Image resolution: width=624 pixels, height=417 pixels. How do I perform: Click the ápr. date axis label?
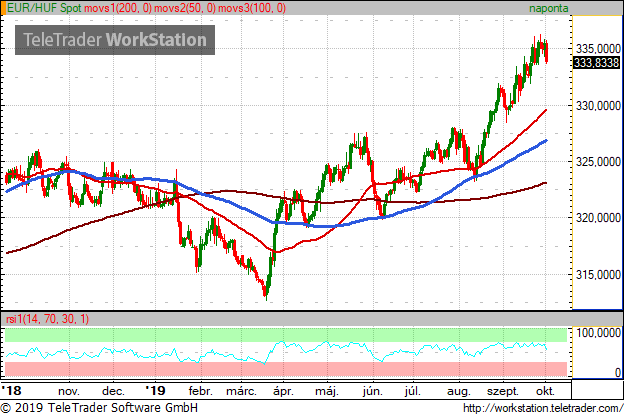(283, 391)
